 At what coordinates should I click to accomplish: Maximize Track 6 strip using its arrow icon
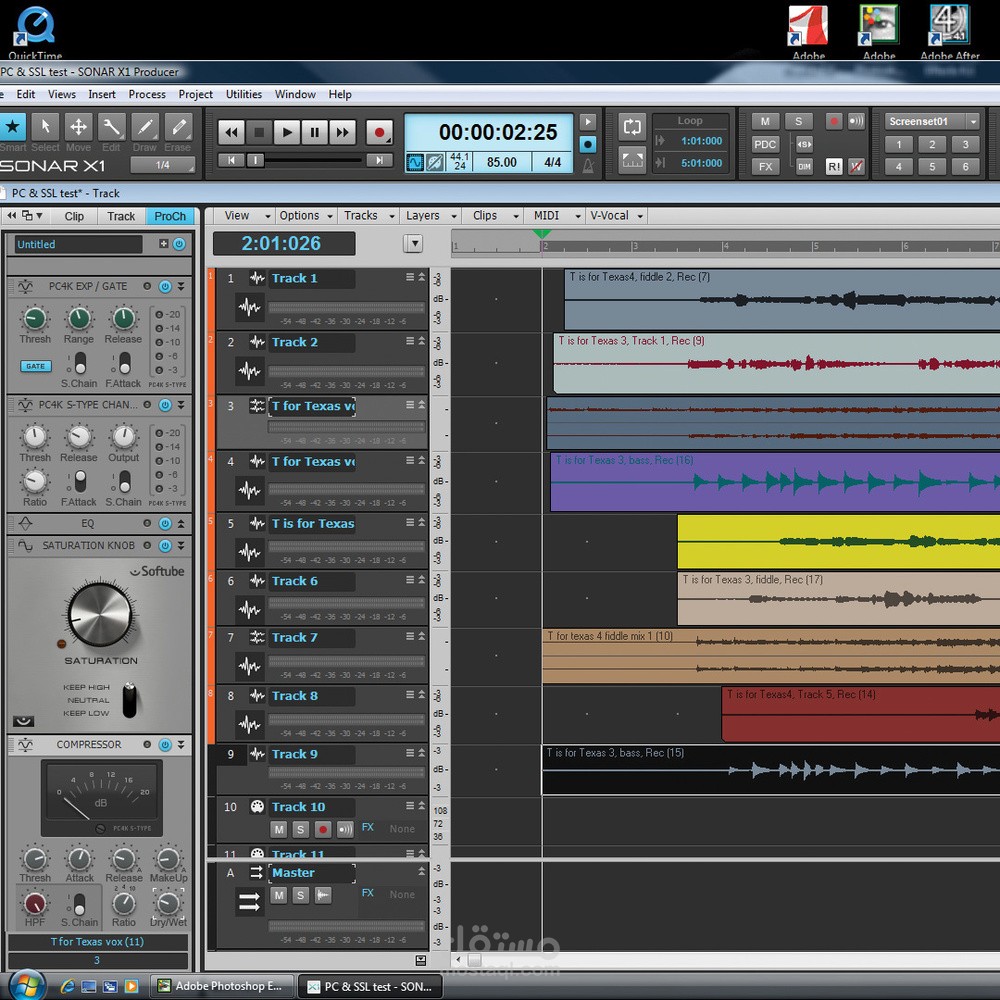pyautogui.click(x=422, y=580)
